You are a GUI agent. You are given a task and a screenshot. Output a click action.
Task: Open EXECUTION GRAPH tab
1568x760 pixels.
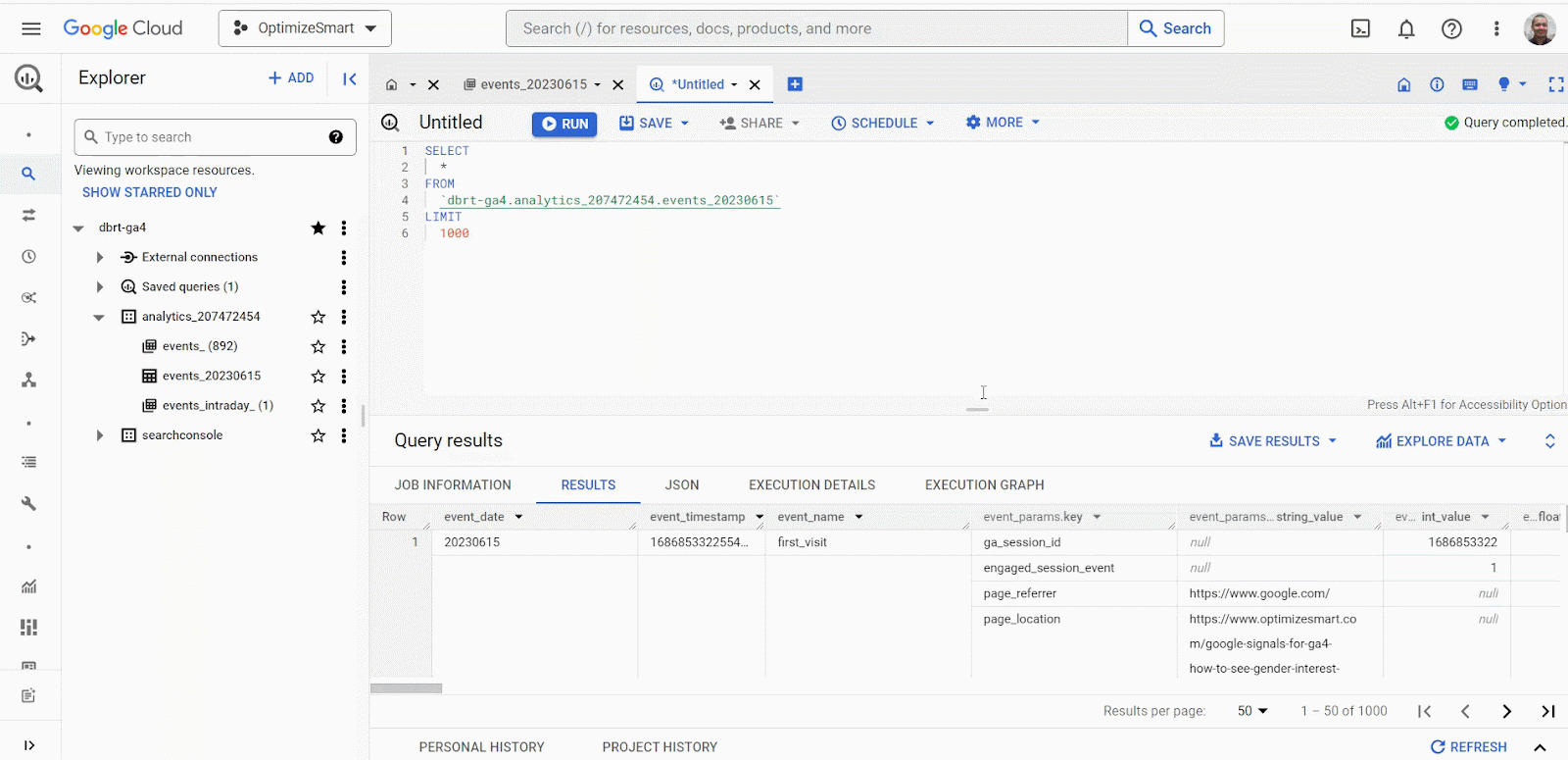(x=984, y=485)
